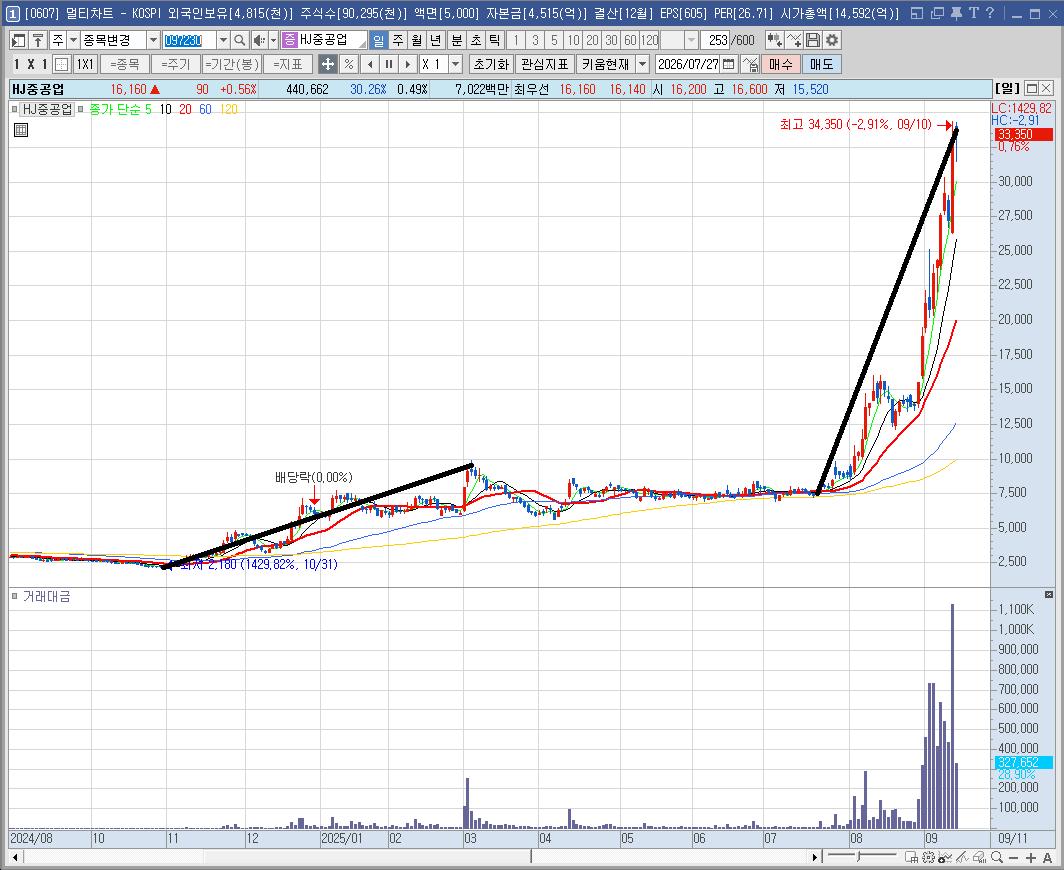
Task: Click the horizontal scrollbar left arrow
Action: pyautogui.click(x=15, y=858)
